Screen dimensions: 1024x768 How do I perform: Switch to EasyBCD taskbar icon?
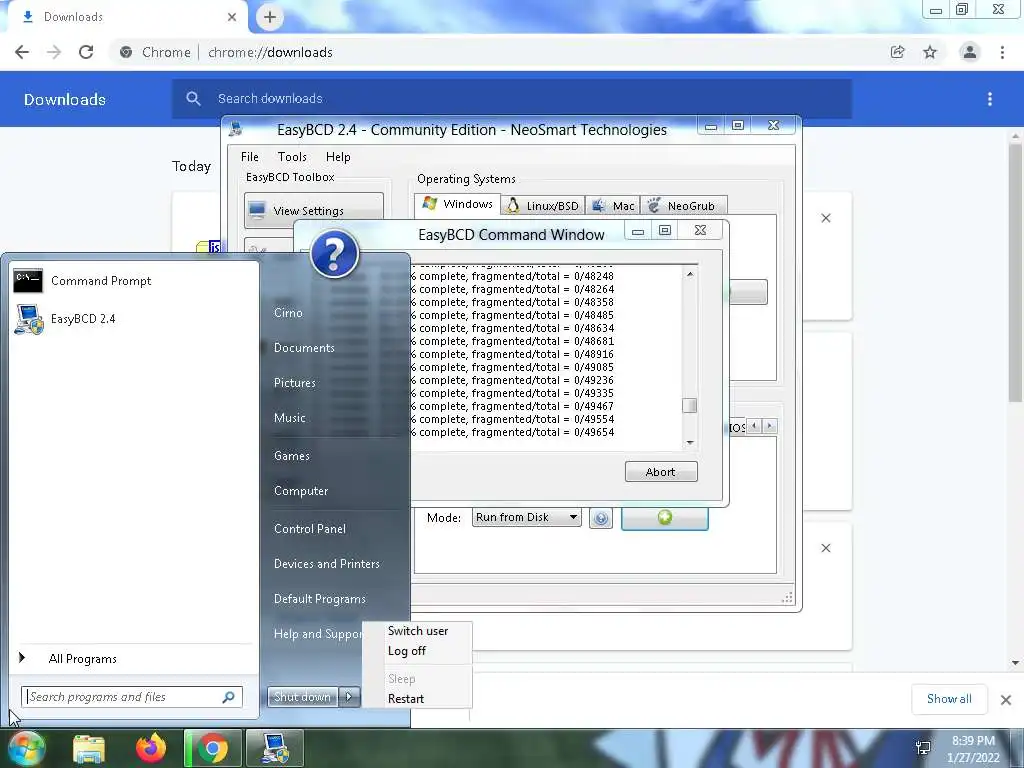pos(274,748)
